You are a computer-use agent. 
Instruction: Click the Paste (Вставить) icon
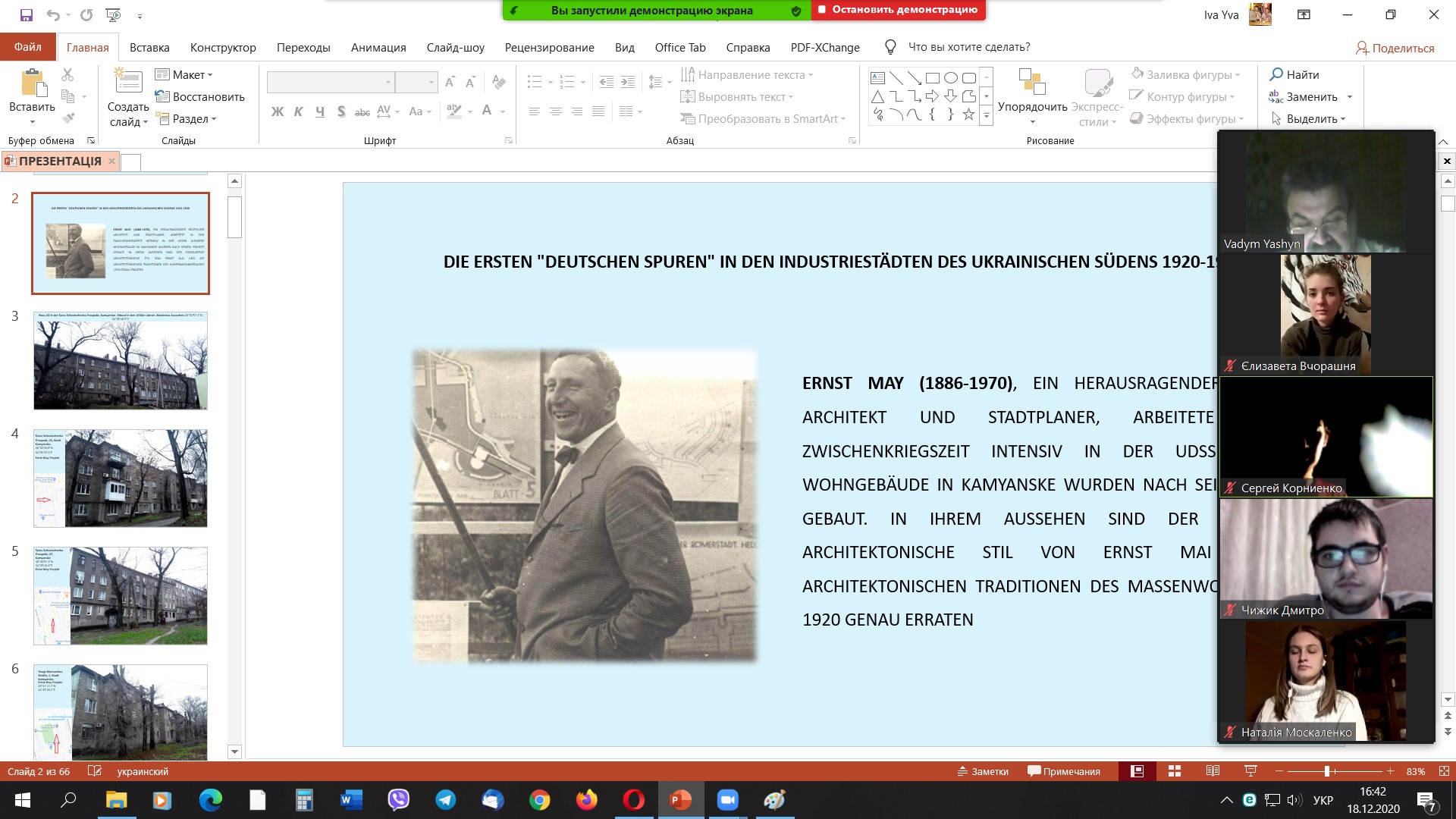[32, 83]
